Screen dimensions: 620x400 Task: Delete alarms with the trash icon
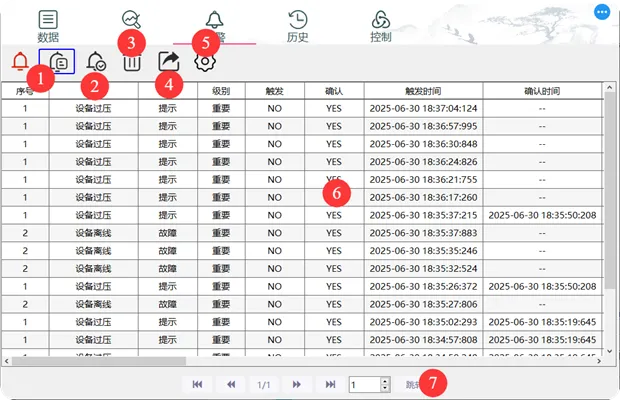132,63
